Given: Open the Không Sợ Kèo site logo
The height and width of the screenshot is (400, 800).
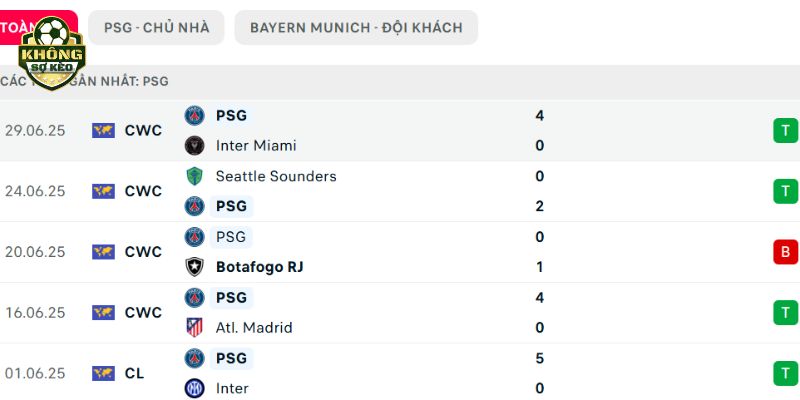Looking at the screenshot, I should [x=52, y=53].
